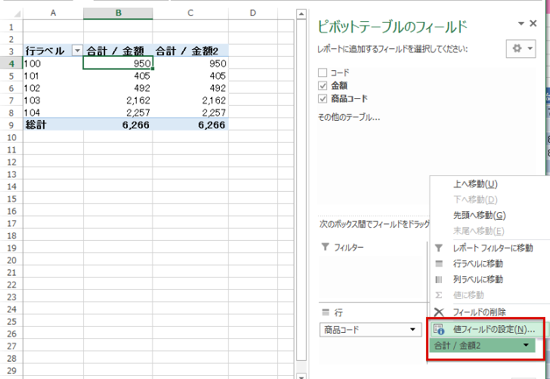Click row label cell 101
This screenshot has width=550, height=379.
coord(53,76)
